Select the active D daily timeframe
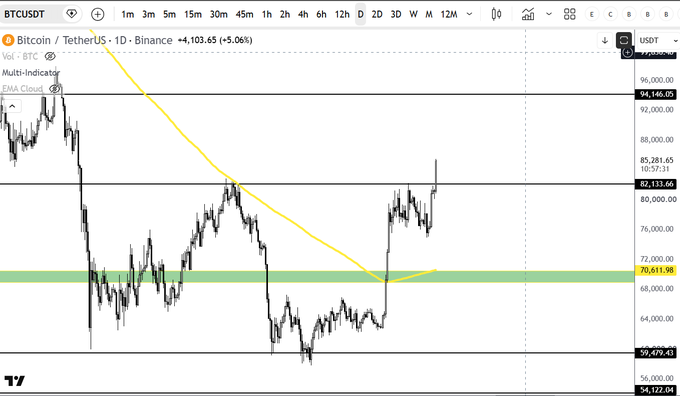Viewport: 680px width, 396px height. 360,14
